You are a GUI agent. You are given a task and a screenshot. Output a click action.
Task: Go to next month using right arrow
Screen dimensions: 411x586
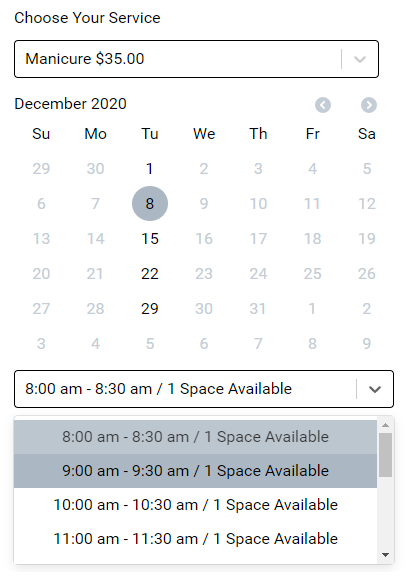[369, 105]
